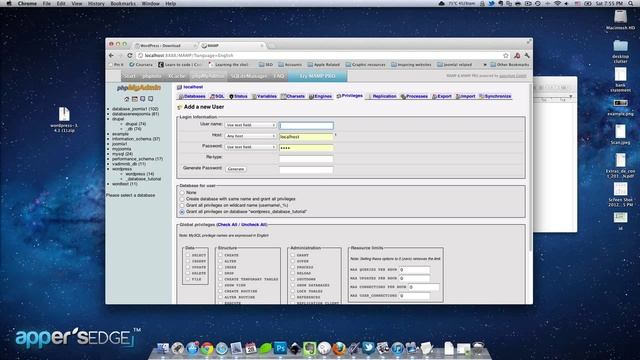Open the Host type dropdown
Screen dimensions: 640x360
pyautogui.click(x=251, y=136)
